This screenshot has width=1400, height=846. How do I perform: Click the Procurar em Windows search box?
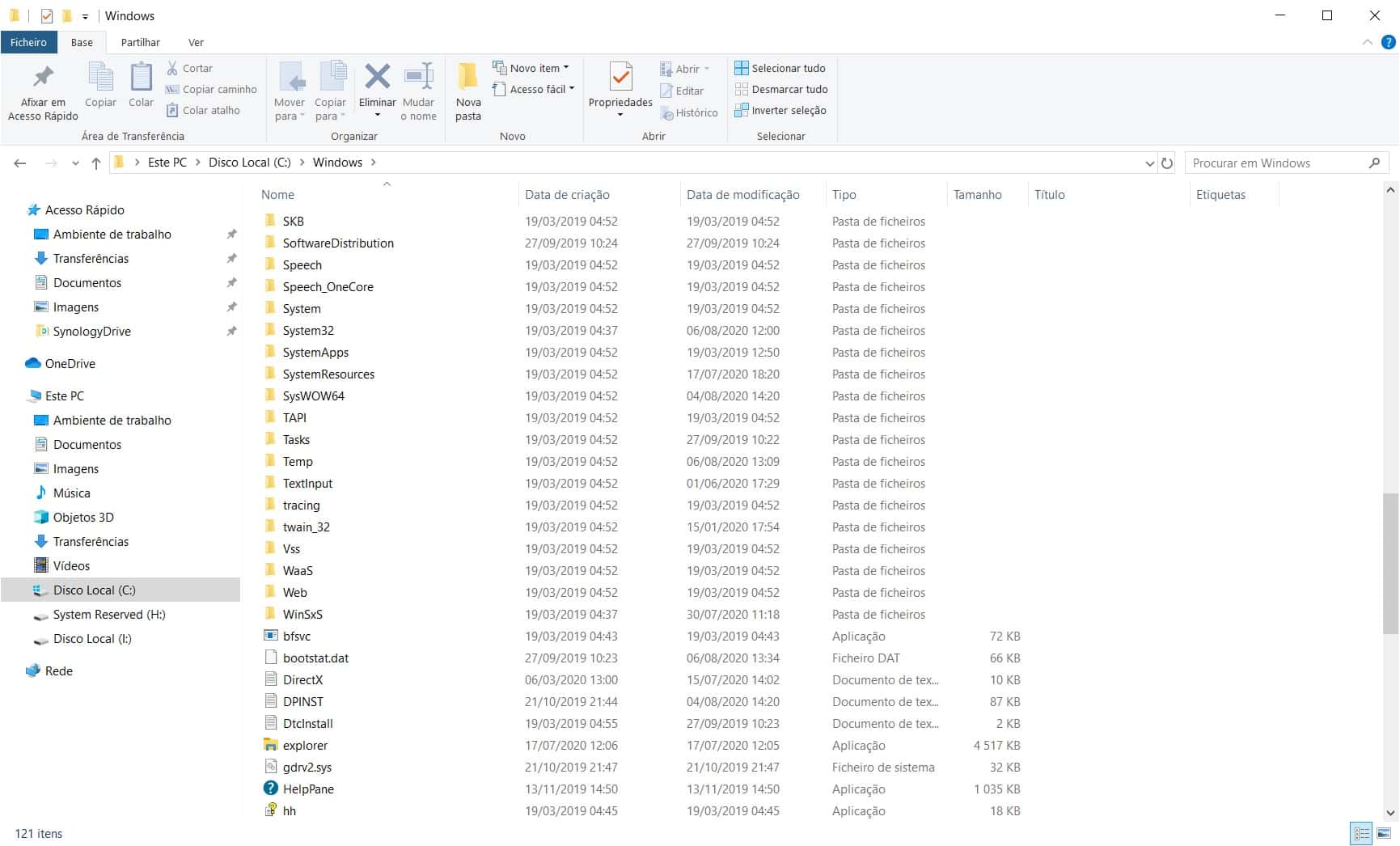[x=1278, y=163]
